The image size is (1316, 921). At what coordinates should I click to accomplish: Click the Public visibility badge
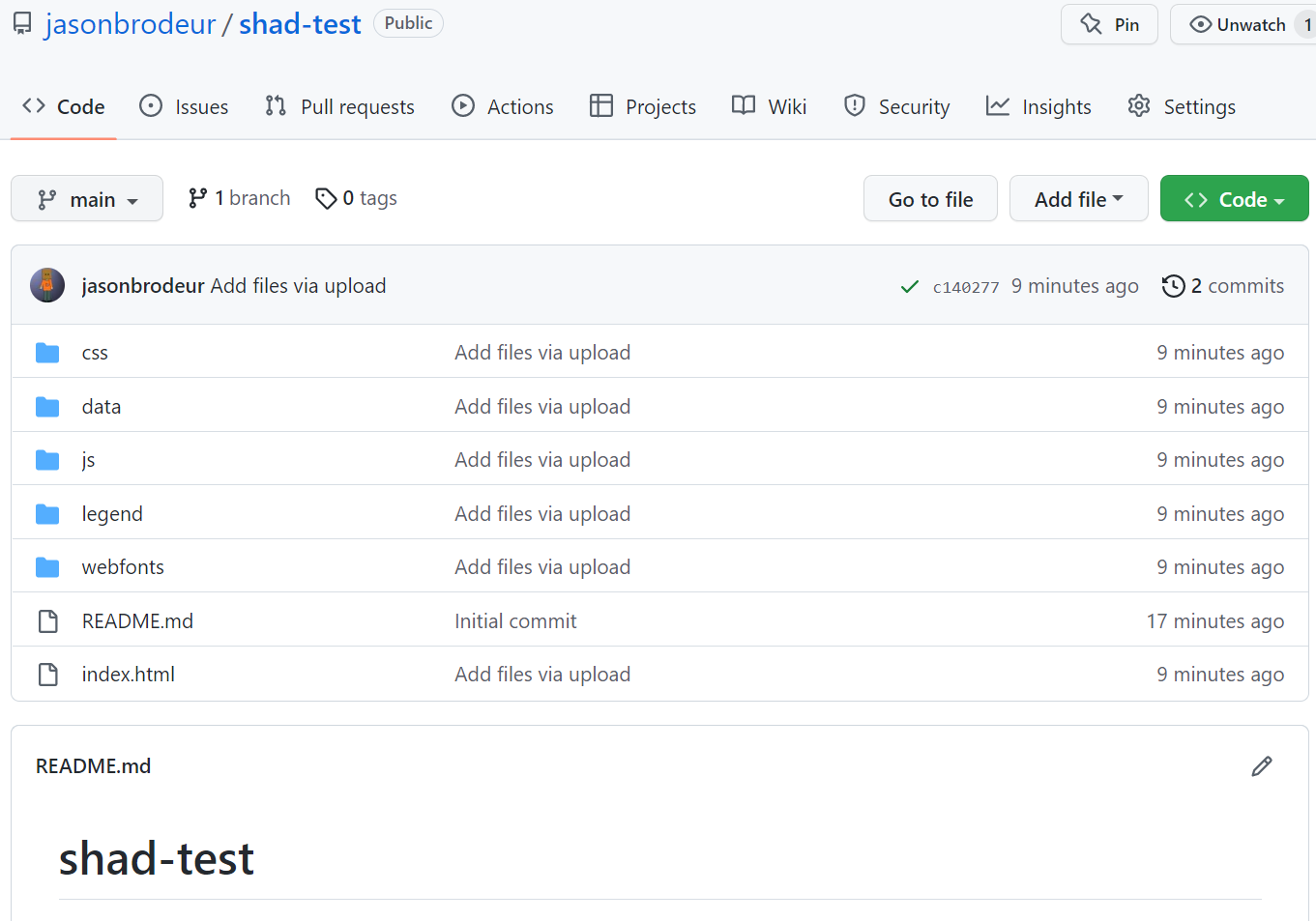click(x=408, y=23)
